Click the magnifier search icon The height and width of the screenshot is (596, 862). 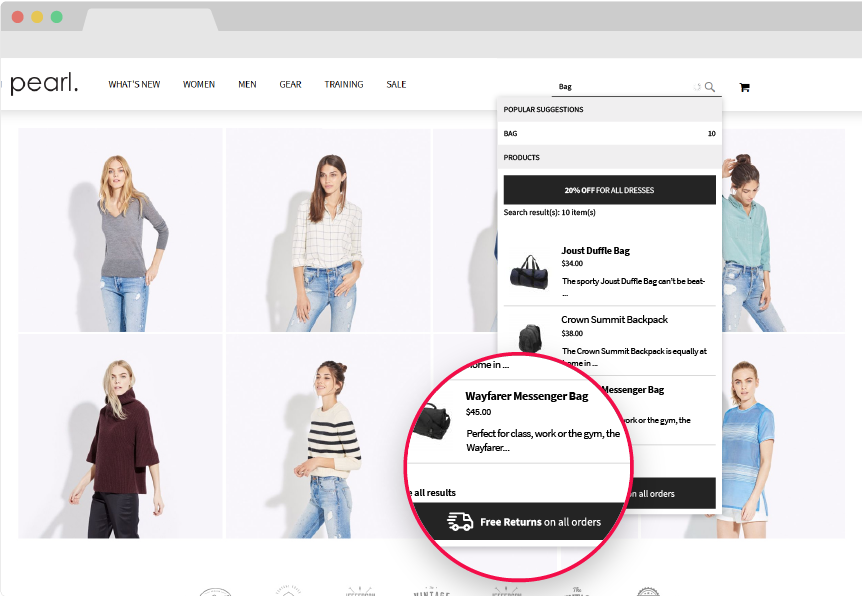710,87
